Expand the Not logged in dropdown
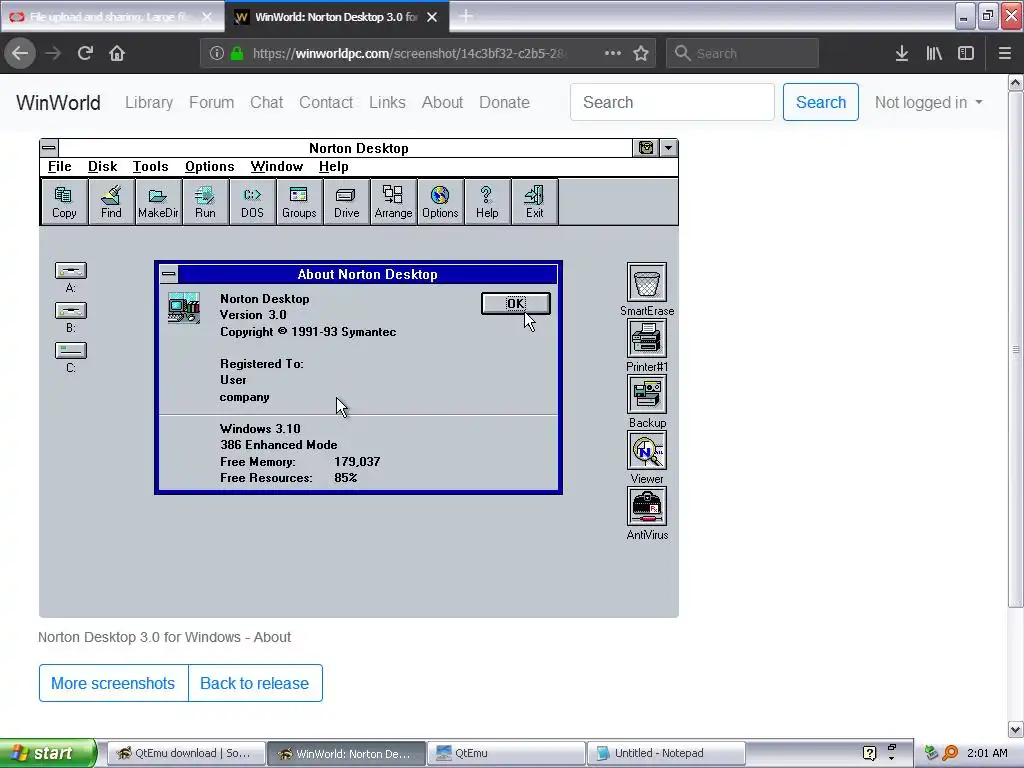The width and height of the screenshot is (1024, 768). 928,103
